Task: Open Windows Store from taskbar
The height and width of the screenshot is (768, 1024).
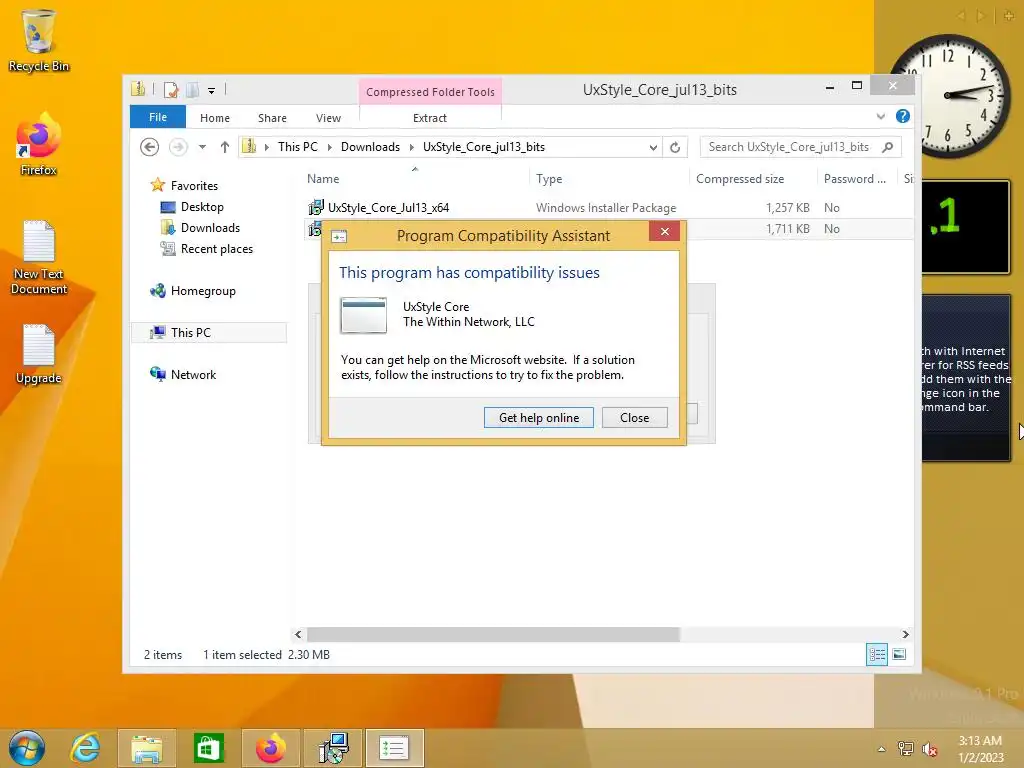Action: coord(208,748)
